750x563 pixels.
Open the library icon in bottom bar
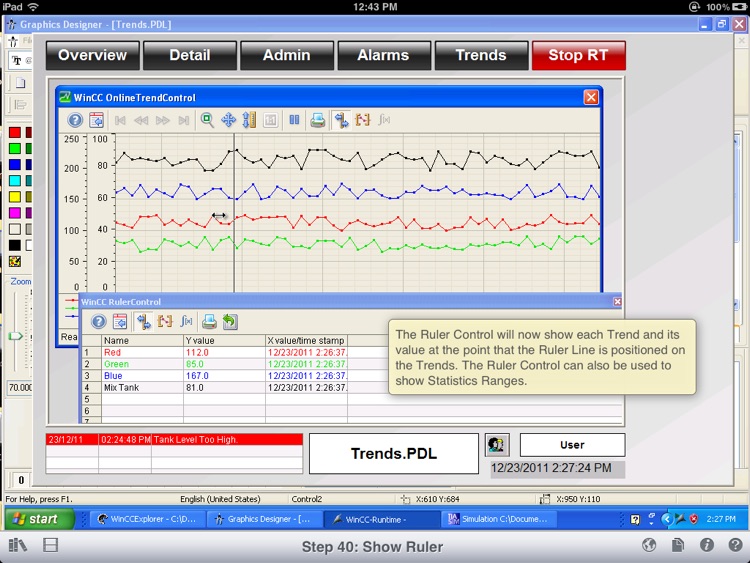18,545
